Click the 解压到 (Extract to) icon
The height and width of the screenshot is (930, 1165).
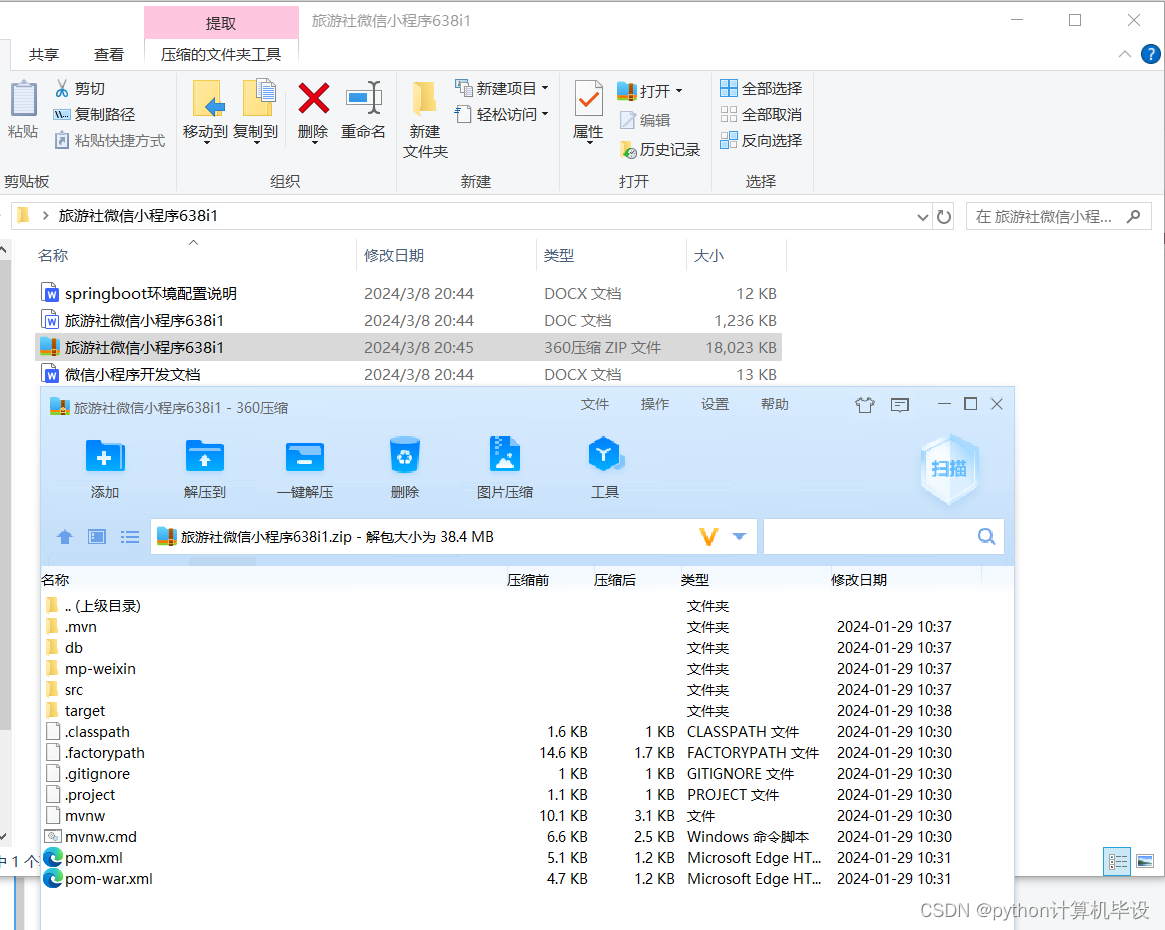coord(204,455)
